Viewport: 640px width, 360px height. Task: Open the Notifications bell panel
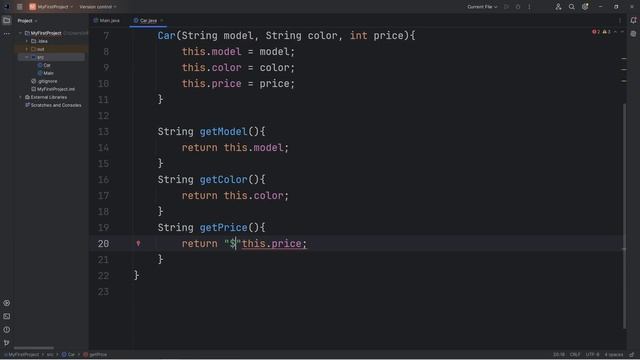tap(633, 20)
